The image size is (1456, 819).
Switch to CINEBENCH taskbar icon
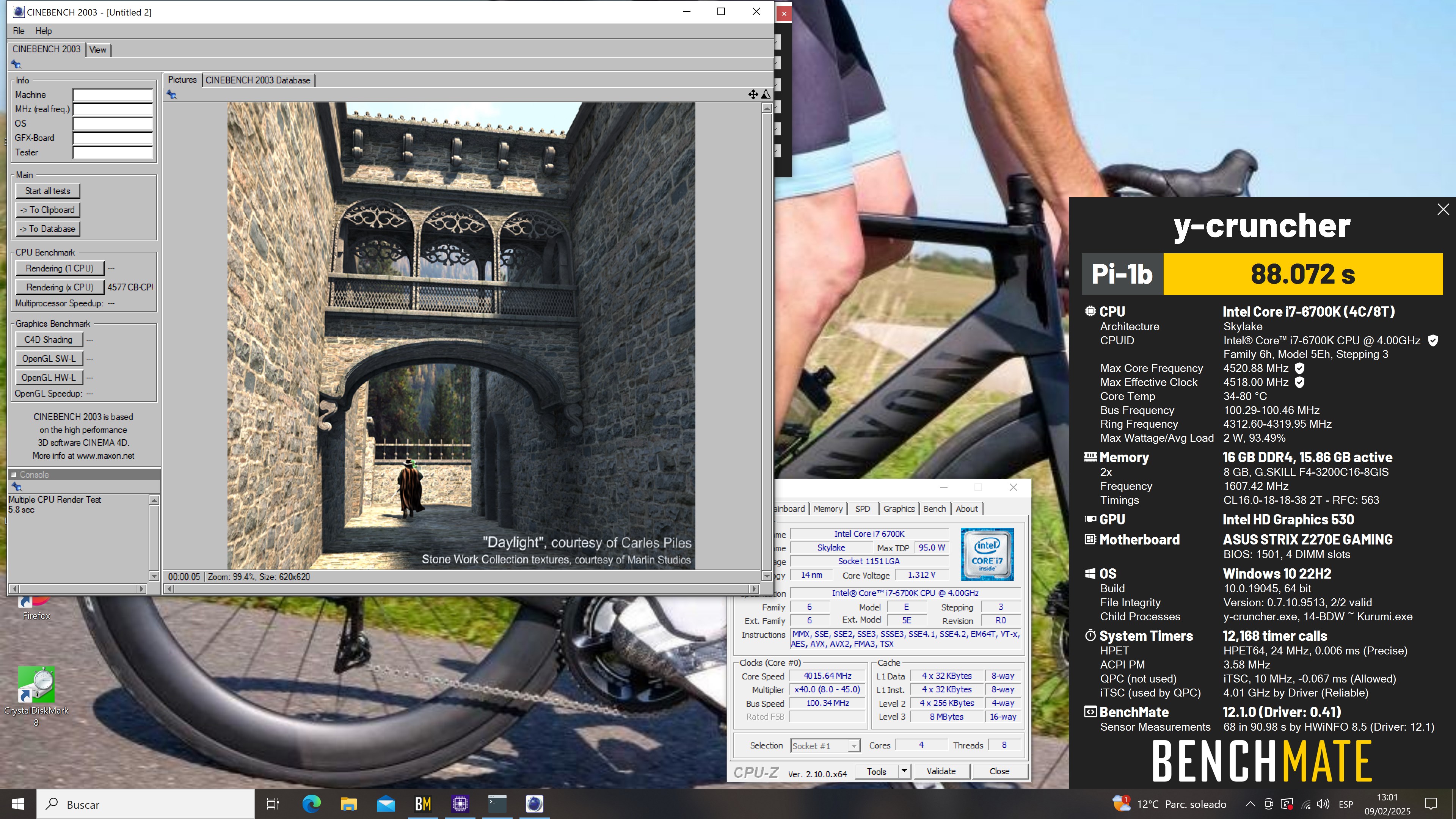[x=535, y=804]
